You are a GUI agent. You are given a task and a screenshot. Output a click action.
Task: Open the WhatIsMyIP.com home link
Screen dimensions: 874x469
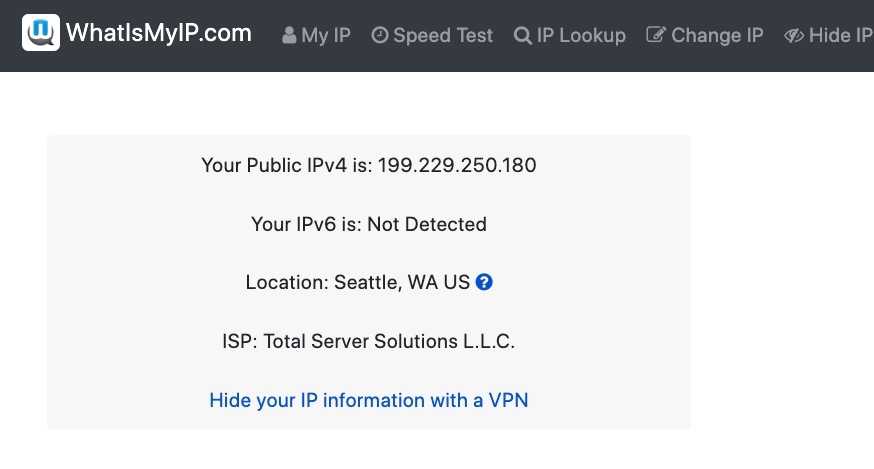[x=158, y=34]
